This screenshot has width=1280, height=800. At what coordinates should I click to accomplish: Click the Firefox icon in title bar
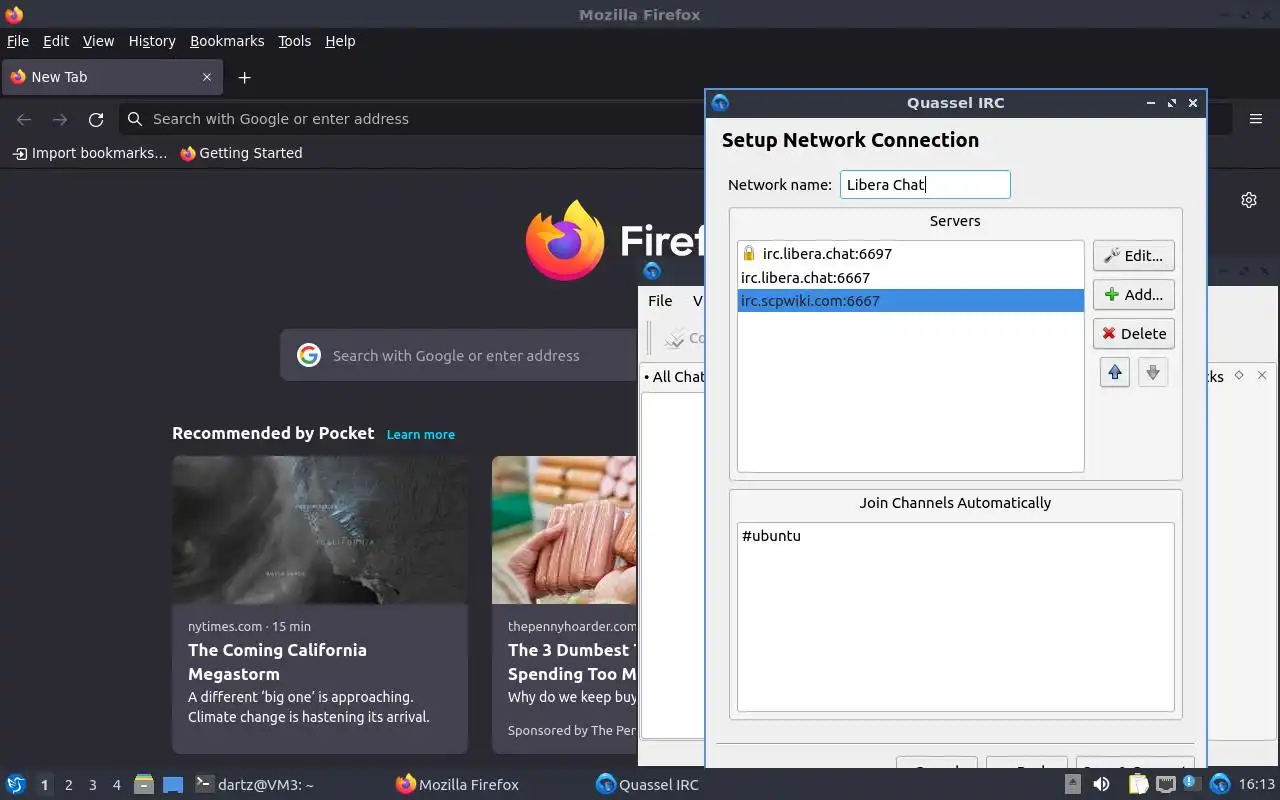[14, 14]
